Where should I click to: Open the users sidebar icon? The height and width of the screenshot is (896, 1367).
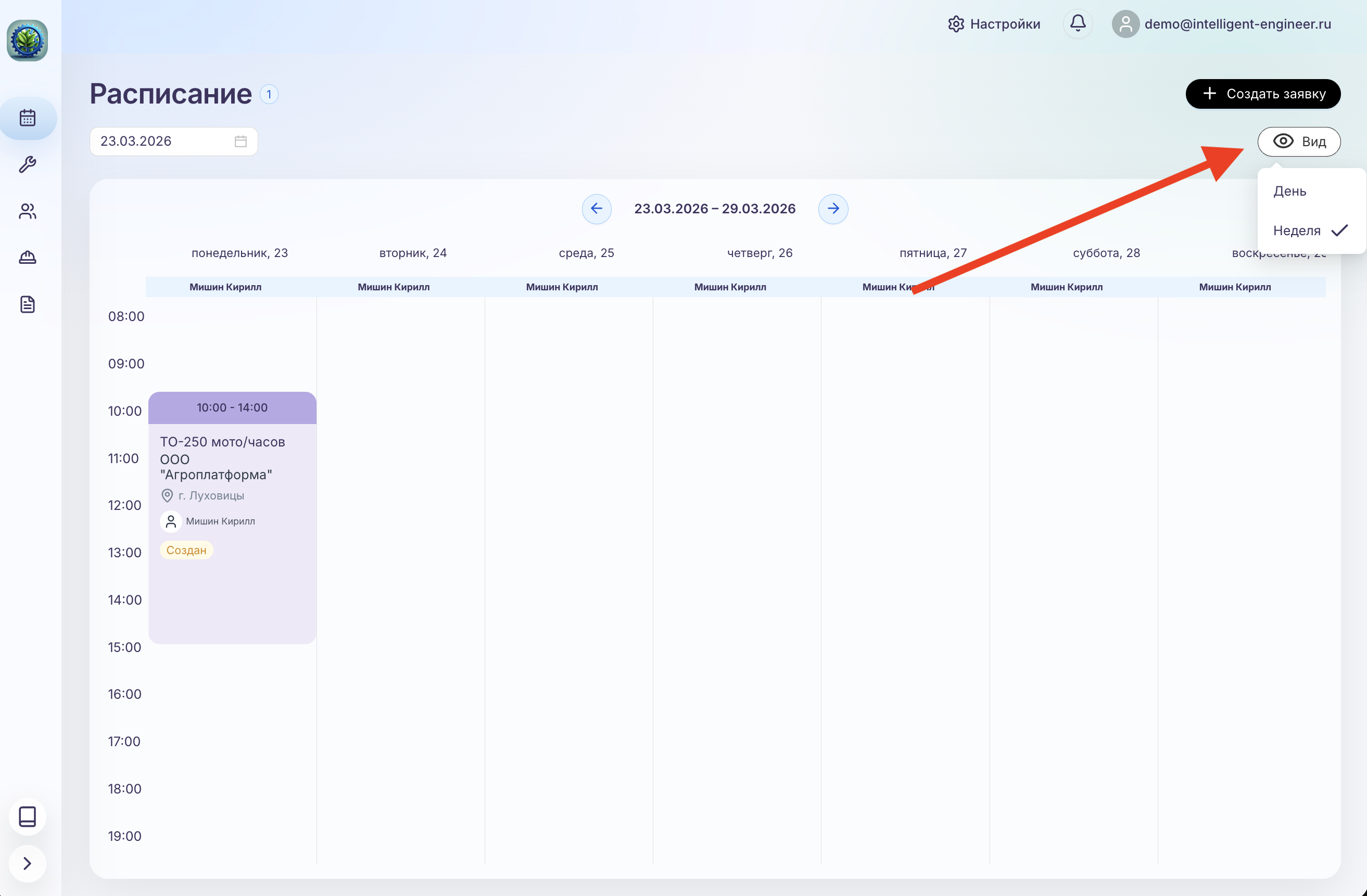[x=28, y=211]
